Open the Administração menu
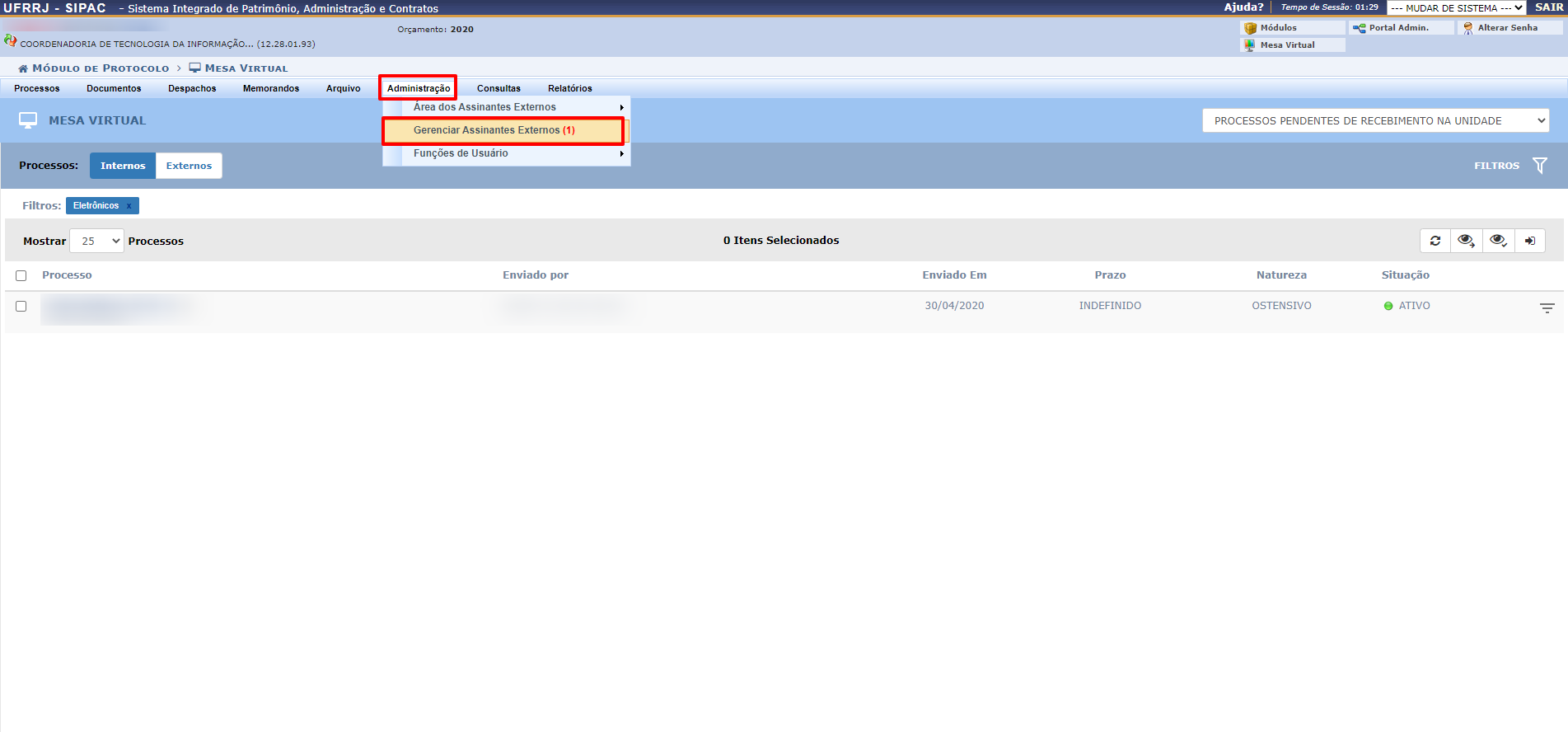1568x732 pixels. 419,88
